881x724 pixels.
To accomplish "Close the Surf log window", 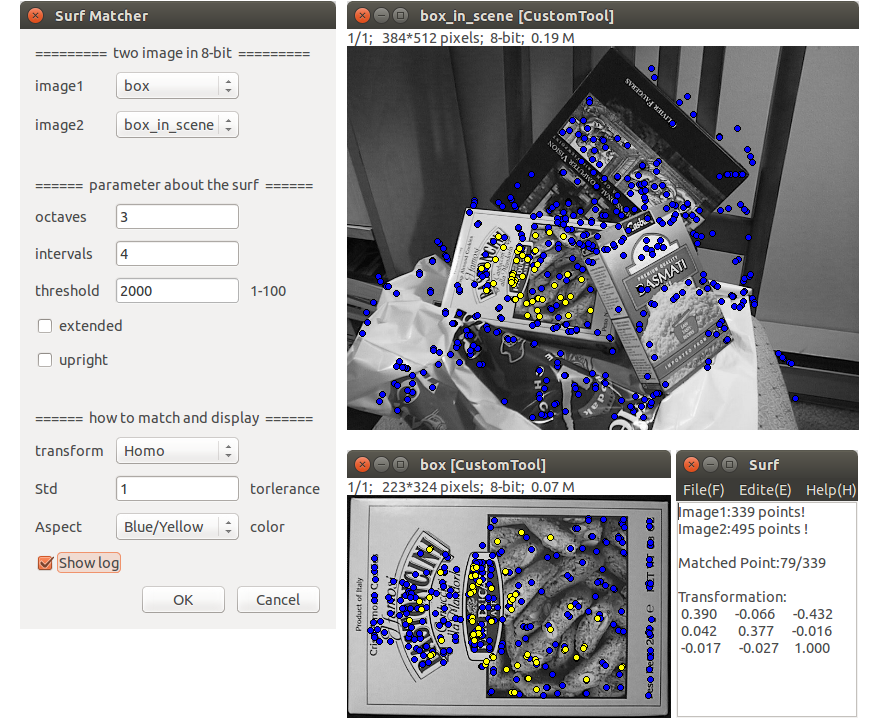I will click(x=692, y=465).
